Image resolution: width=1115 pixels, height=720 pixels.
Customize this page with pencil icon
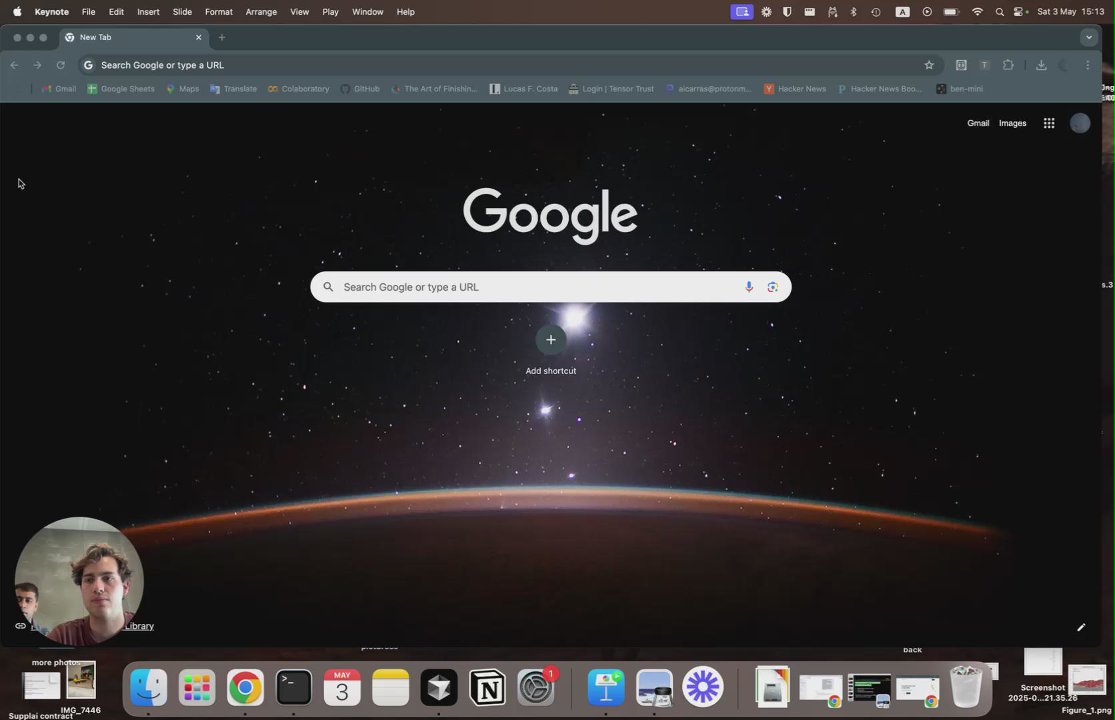(1081, 627)
